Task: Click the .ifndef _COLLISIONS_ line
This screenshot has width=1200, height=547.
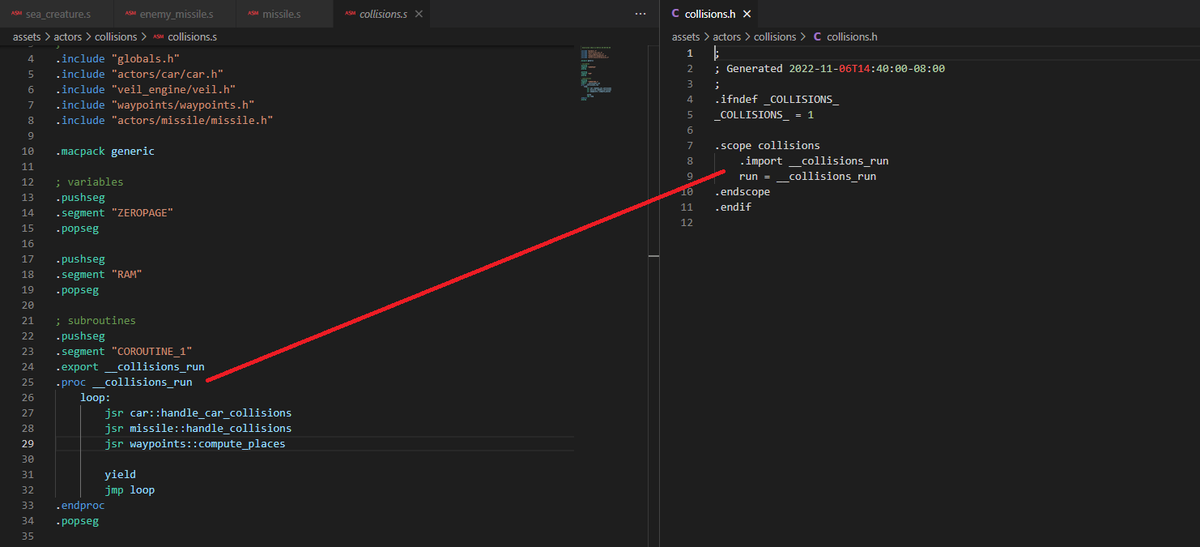Action: [x=776, y=100]
